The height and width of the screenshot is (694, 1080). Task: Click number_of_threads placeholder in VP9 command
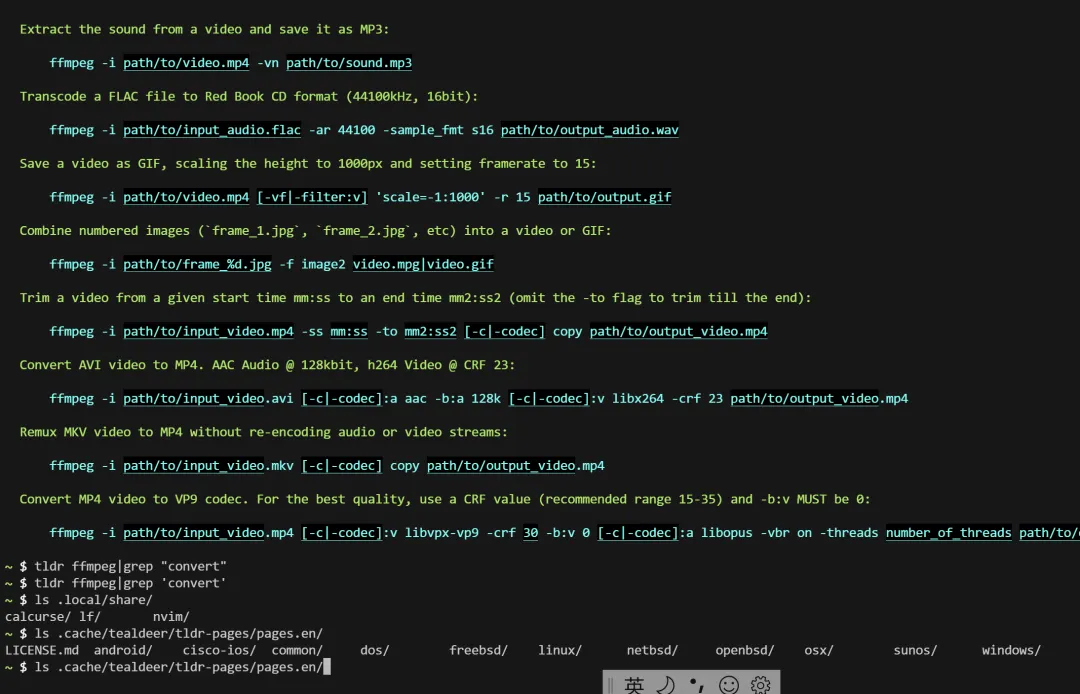coord(948,533)
